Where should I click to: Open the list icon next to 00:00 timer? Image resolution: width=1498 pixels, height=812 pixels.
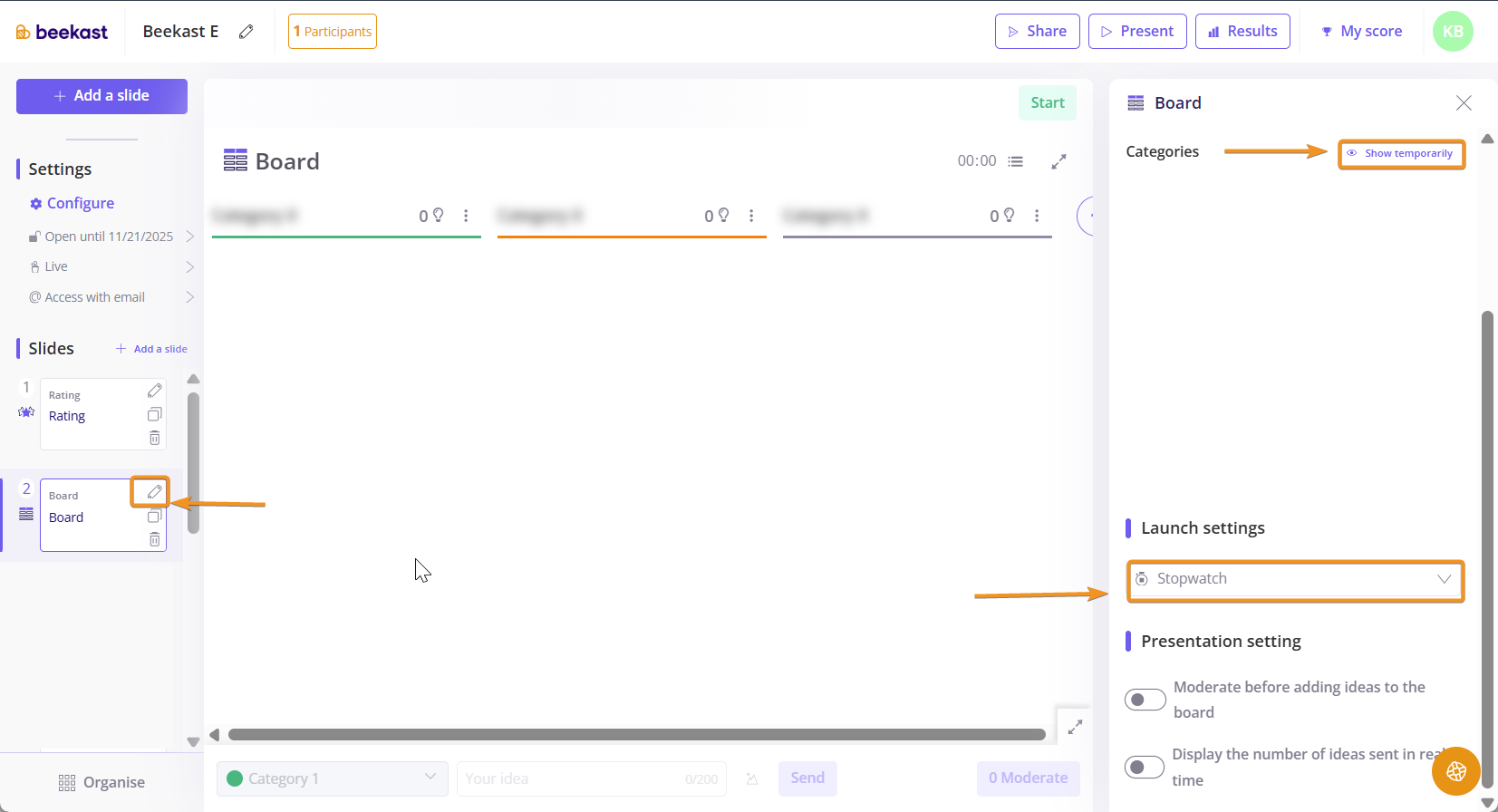[x=1016, y=161]
